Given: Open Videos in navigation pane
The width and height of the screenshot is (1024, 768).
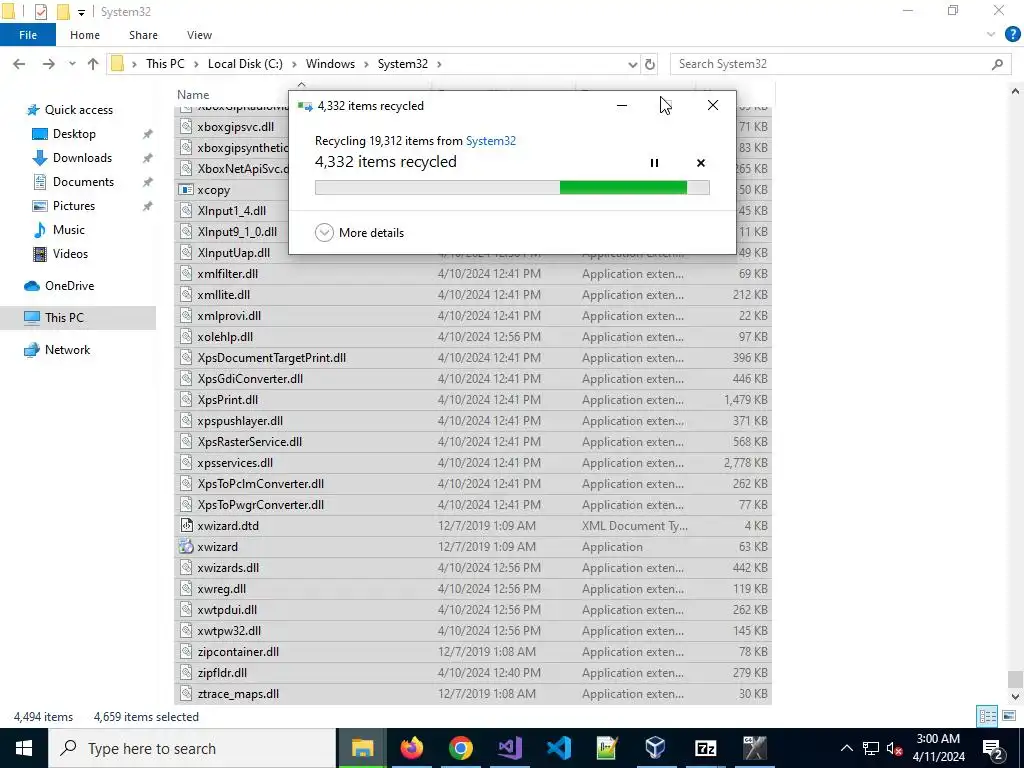Looking at the screenshot, I should 70,254.
